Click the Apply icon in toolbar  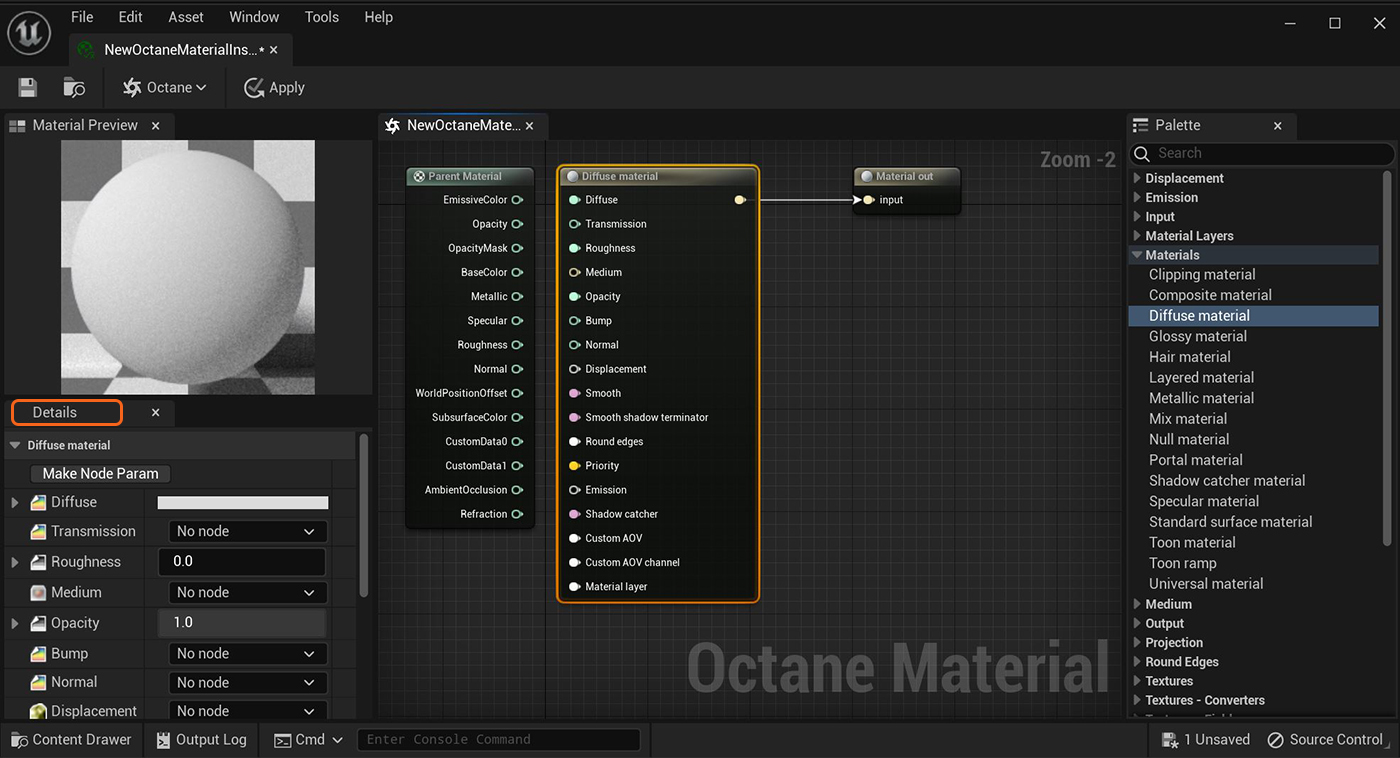254,88
